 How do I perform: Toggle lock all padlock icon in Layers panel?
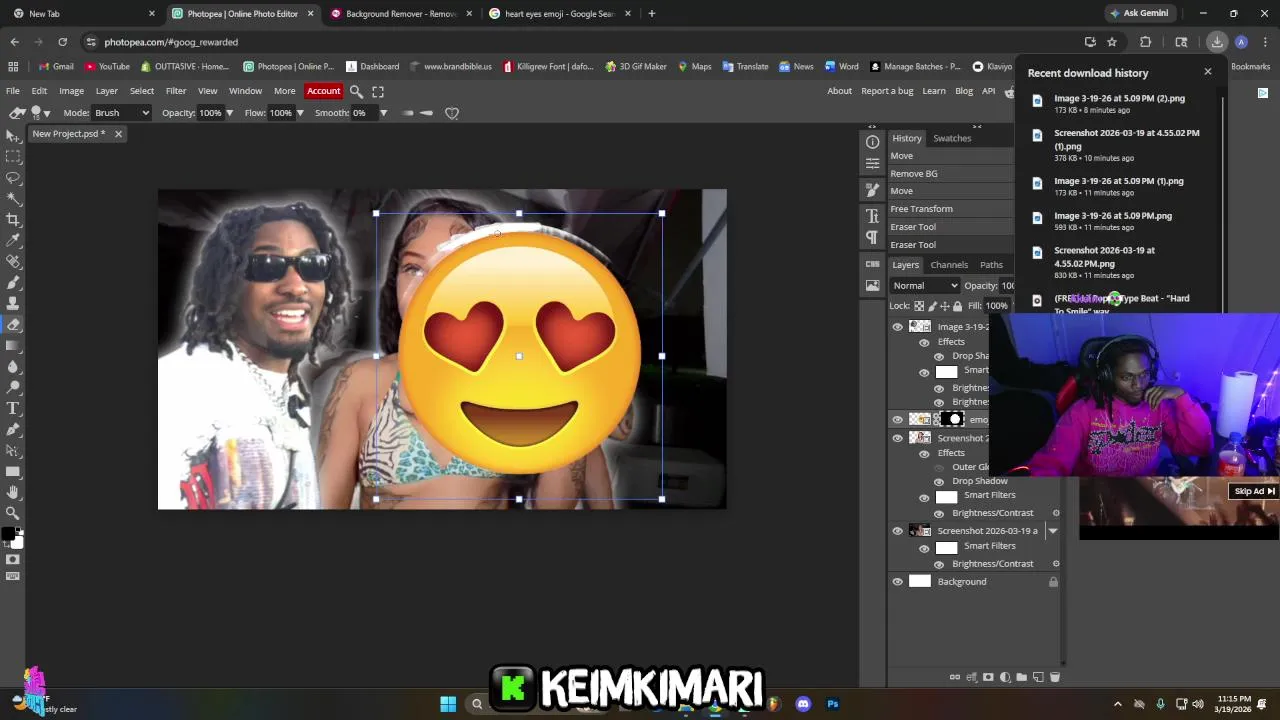957,306
